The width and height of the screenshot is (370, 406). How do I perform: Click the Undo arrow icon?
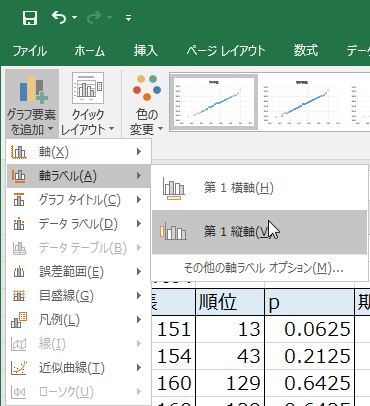[59, 17]
